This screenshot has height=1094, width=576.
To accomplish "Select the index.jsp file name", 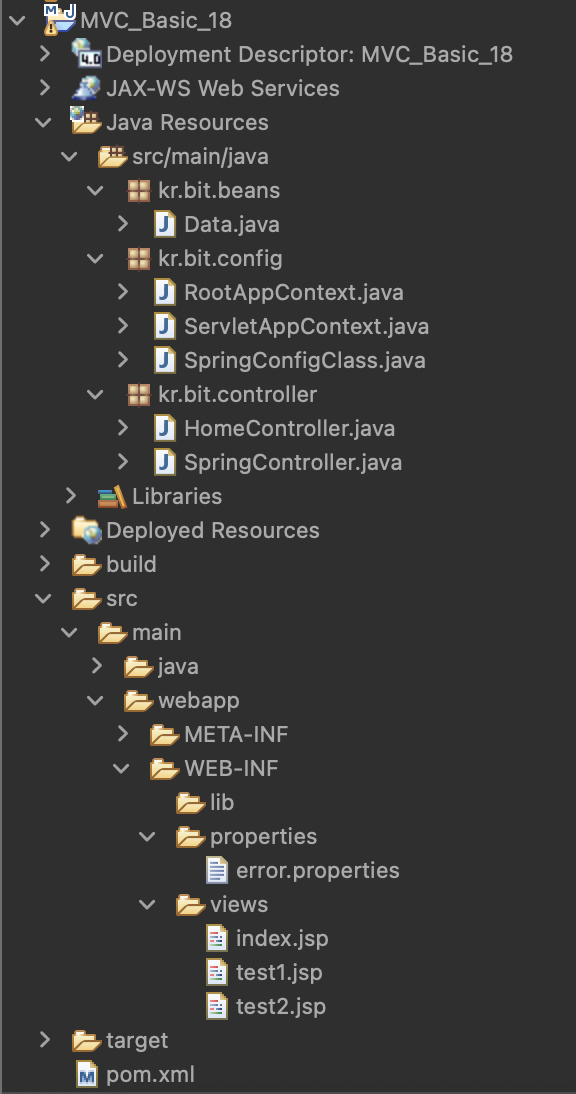I will [x=282, y=939].
